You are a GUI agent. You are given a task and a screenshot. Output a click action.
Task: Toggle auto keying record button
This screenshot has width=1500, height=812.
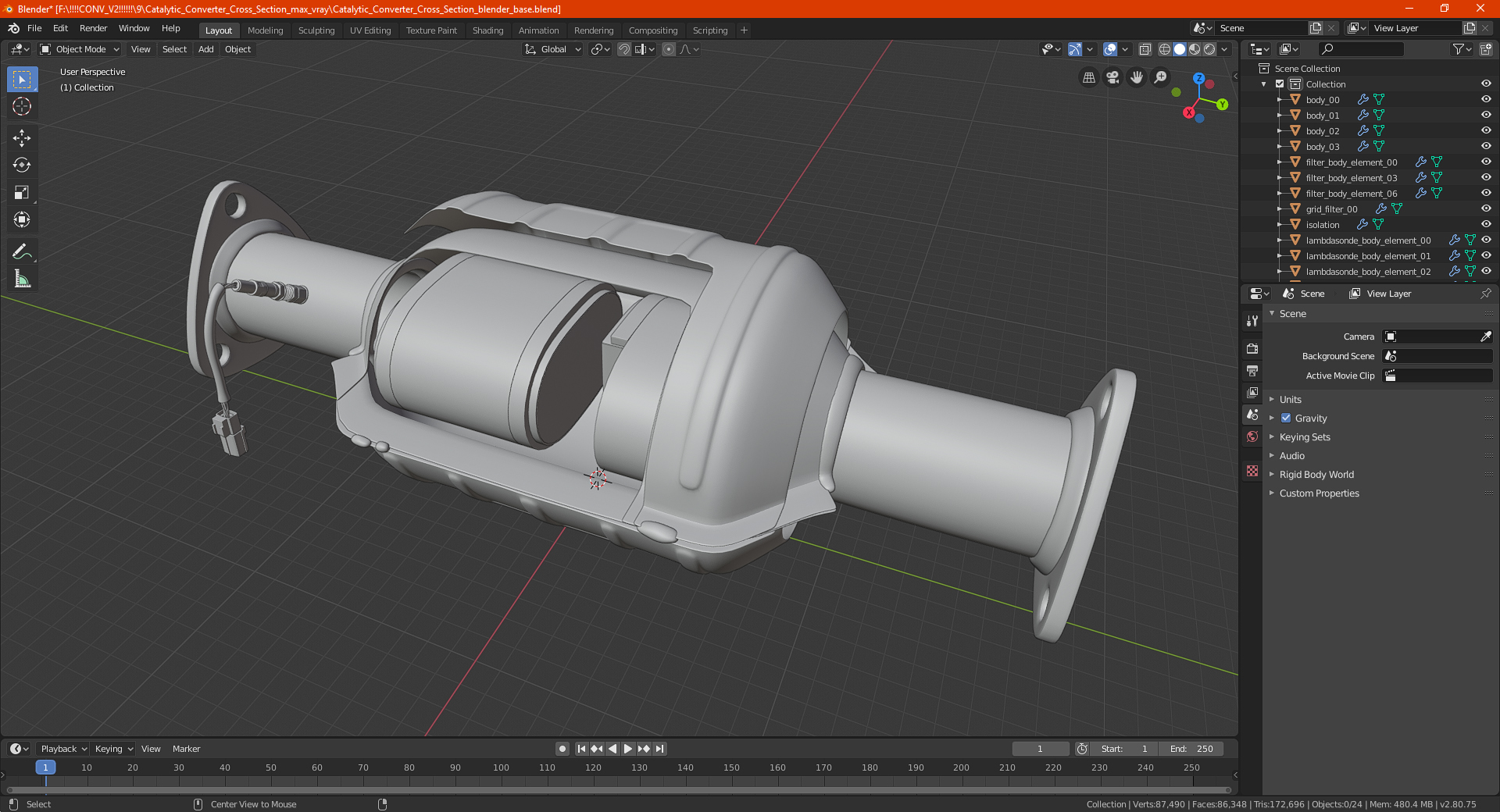coord(562,749)
